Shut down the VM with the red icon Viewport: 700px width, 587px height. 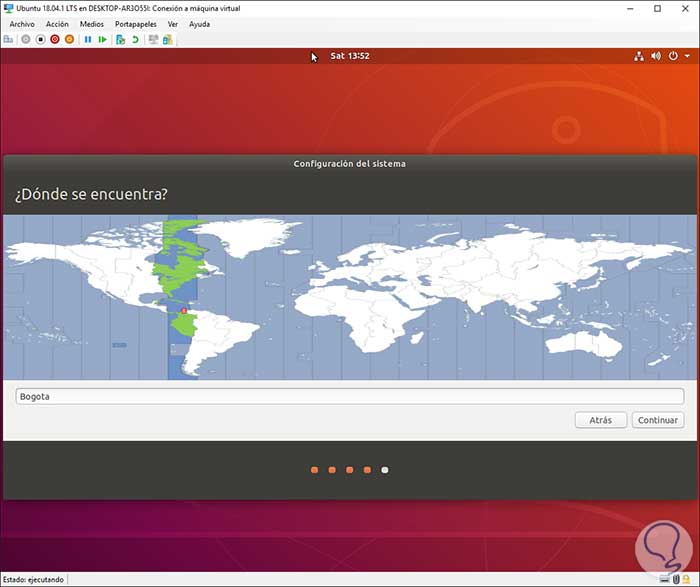pos(55,40)
